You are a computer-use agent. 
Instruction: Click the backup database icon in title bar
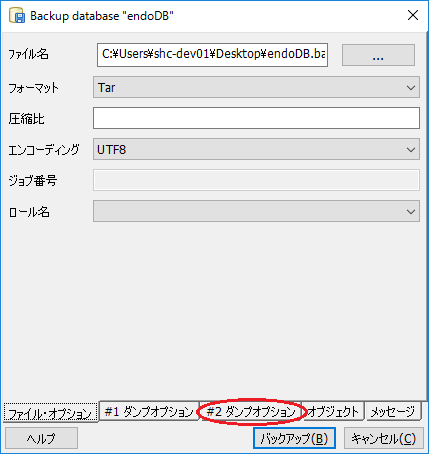click(x=17, y=15)
